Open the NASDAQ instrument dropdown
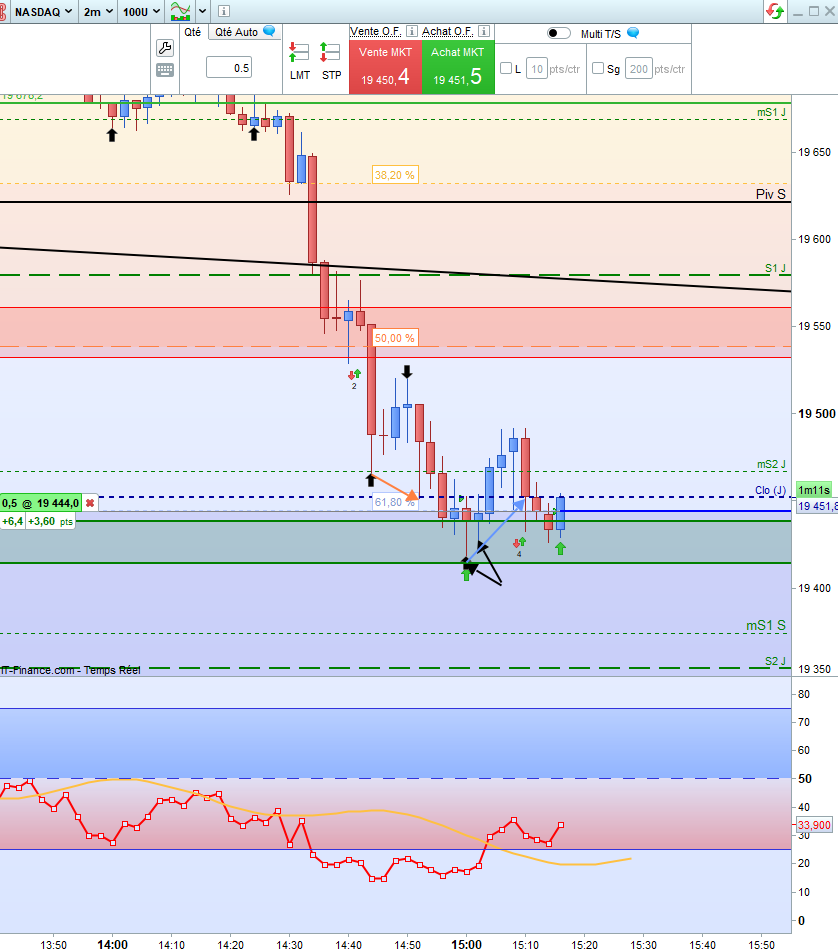The image size is (838, 949). tap(43, 11)
